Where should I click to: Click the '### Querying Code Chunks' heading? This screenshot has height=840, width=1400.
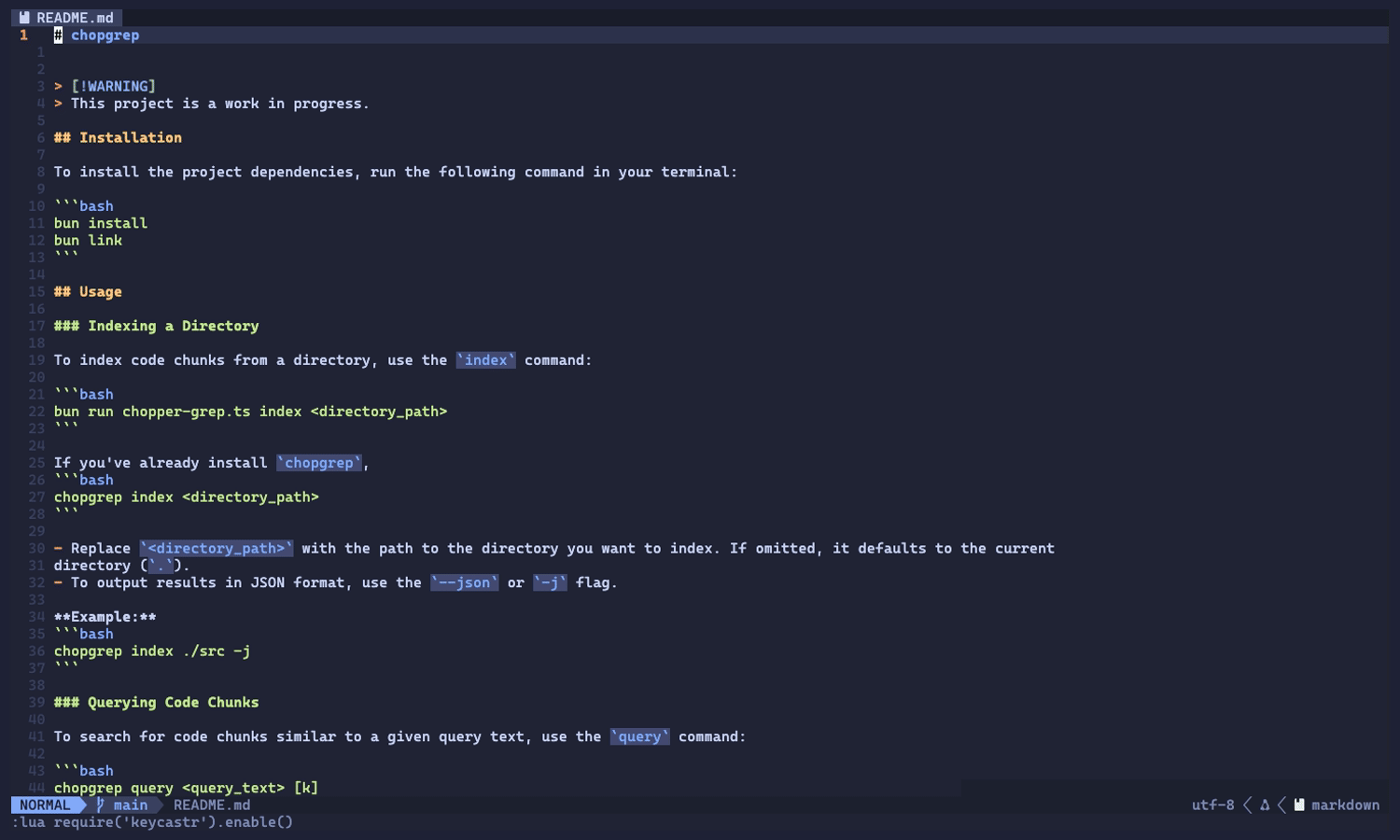click(x=156, y=703)
